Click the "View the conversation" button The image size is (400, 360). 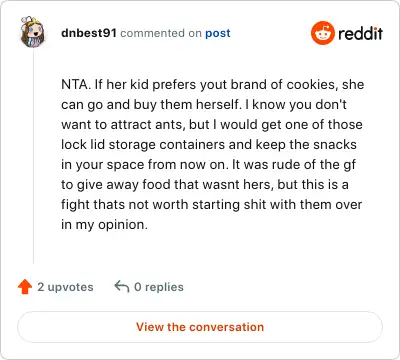click(x=200, y=327)
